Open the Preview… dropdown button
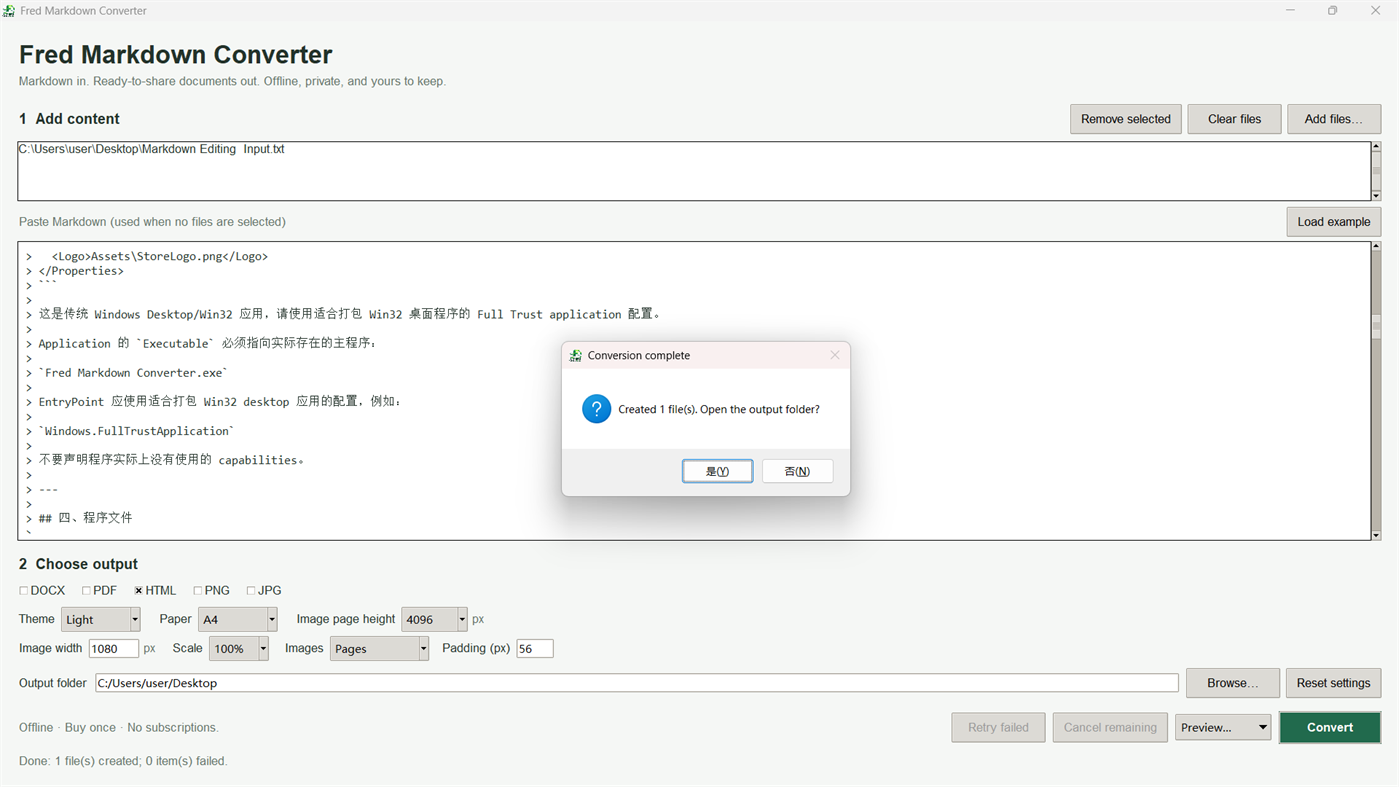This screenshot has width=1399, height=787. click(1223, 727)
